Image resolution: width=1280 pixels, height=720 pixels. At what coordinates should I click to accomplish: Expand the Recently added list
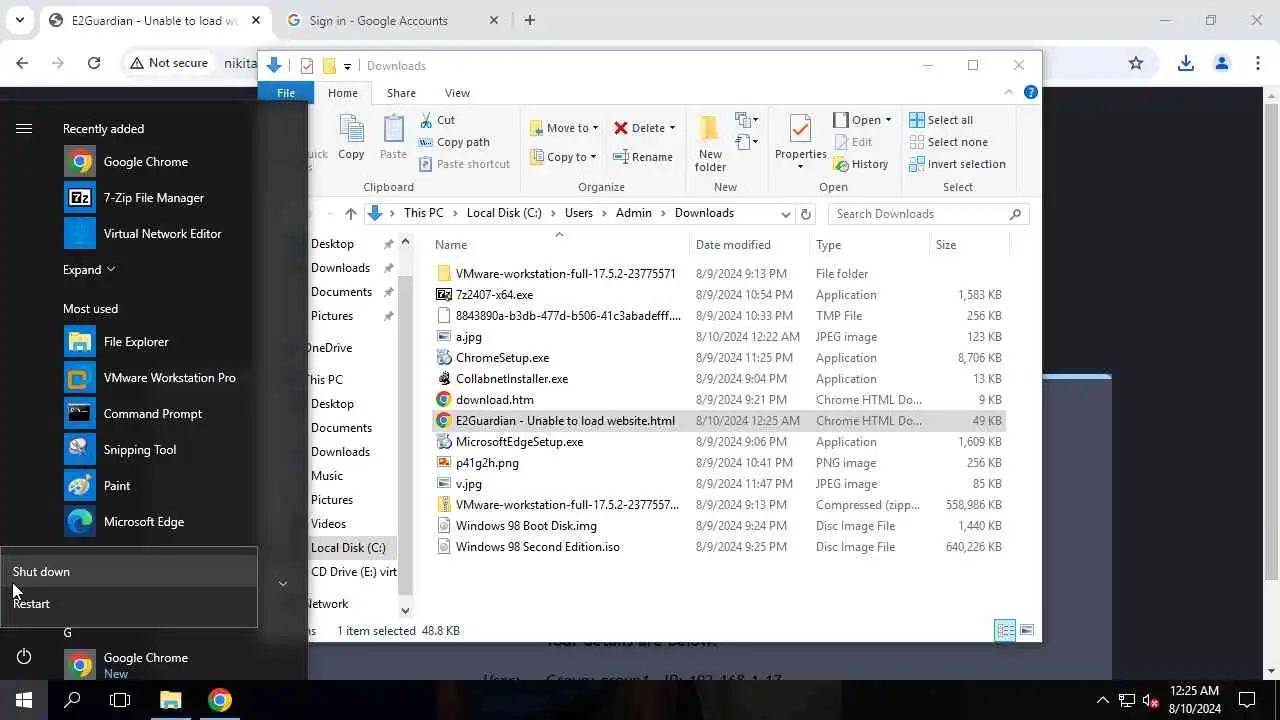90,270
